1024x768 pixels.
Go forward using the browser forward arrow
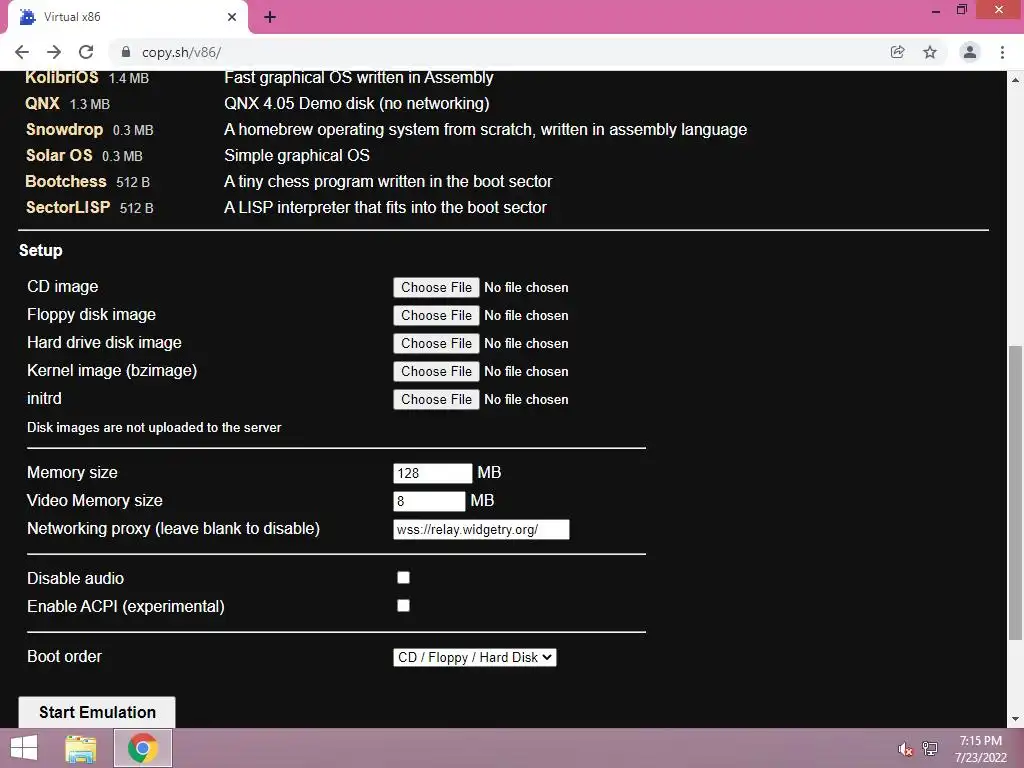pos(54,52)
